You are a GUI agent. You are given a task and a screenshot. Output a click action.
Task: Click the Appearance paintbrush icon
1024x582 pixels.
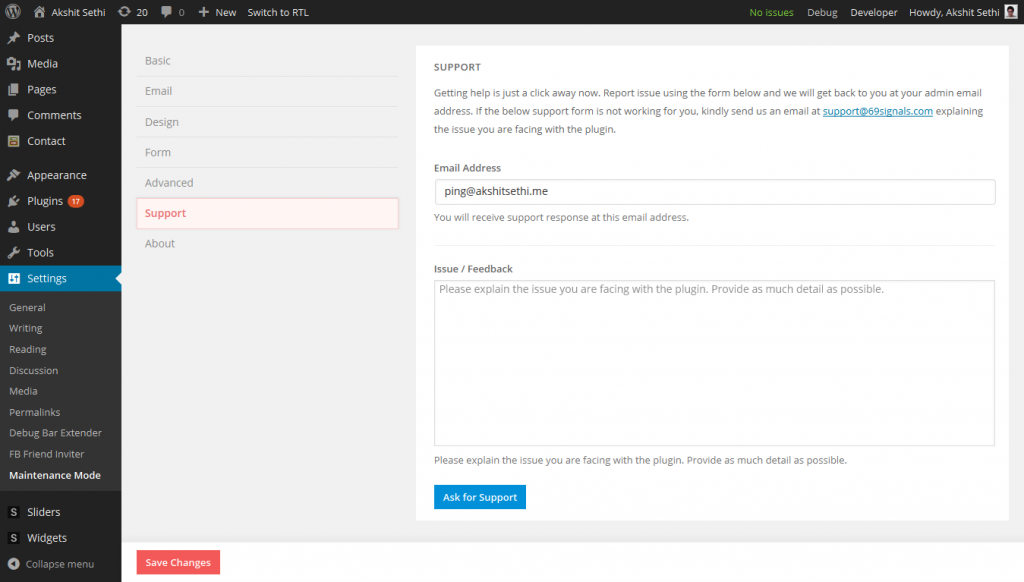coord(14,175)
